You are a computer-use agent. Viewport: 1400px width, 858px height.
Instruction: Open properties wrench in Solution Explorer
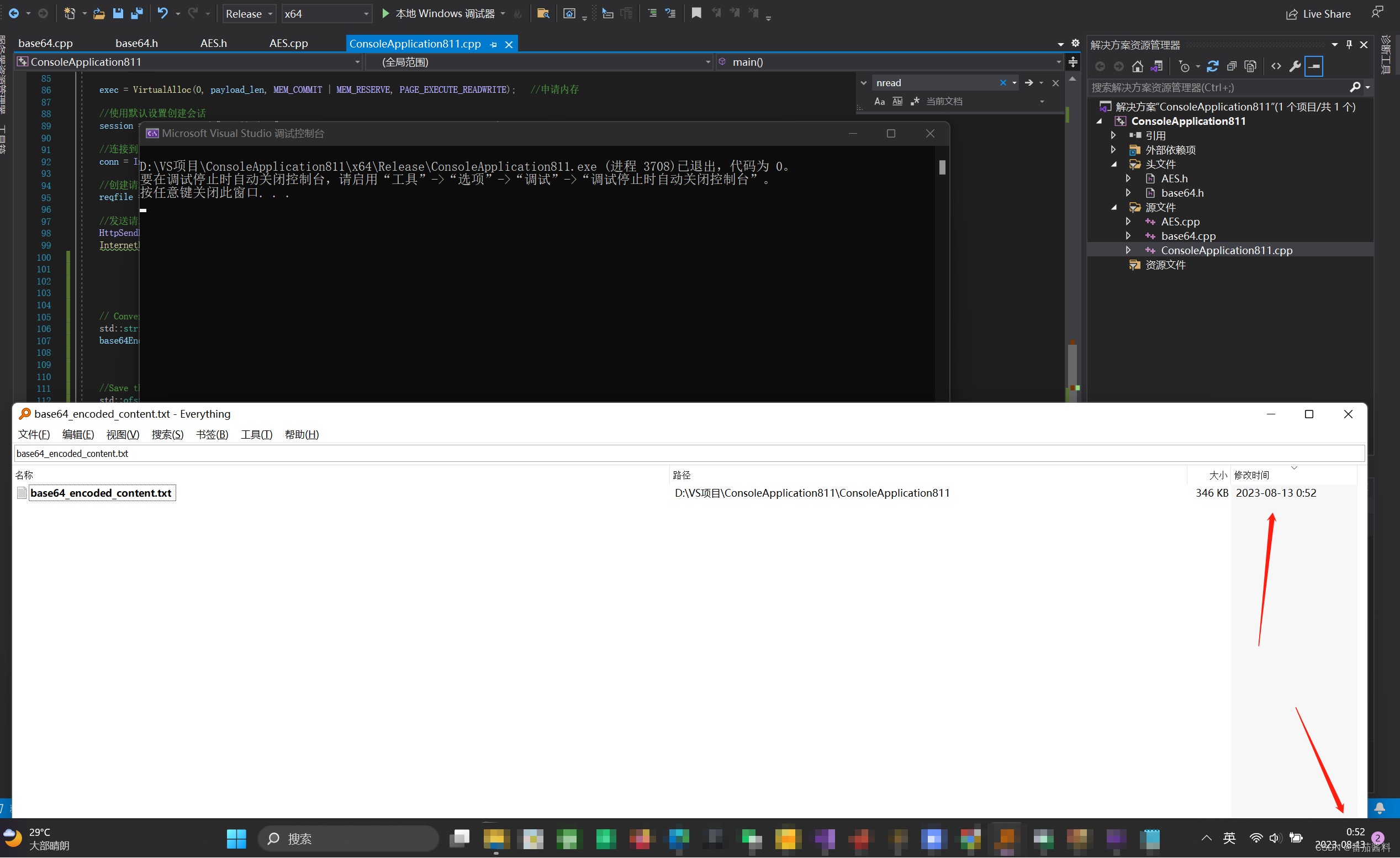[1295, 66]
